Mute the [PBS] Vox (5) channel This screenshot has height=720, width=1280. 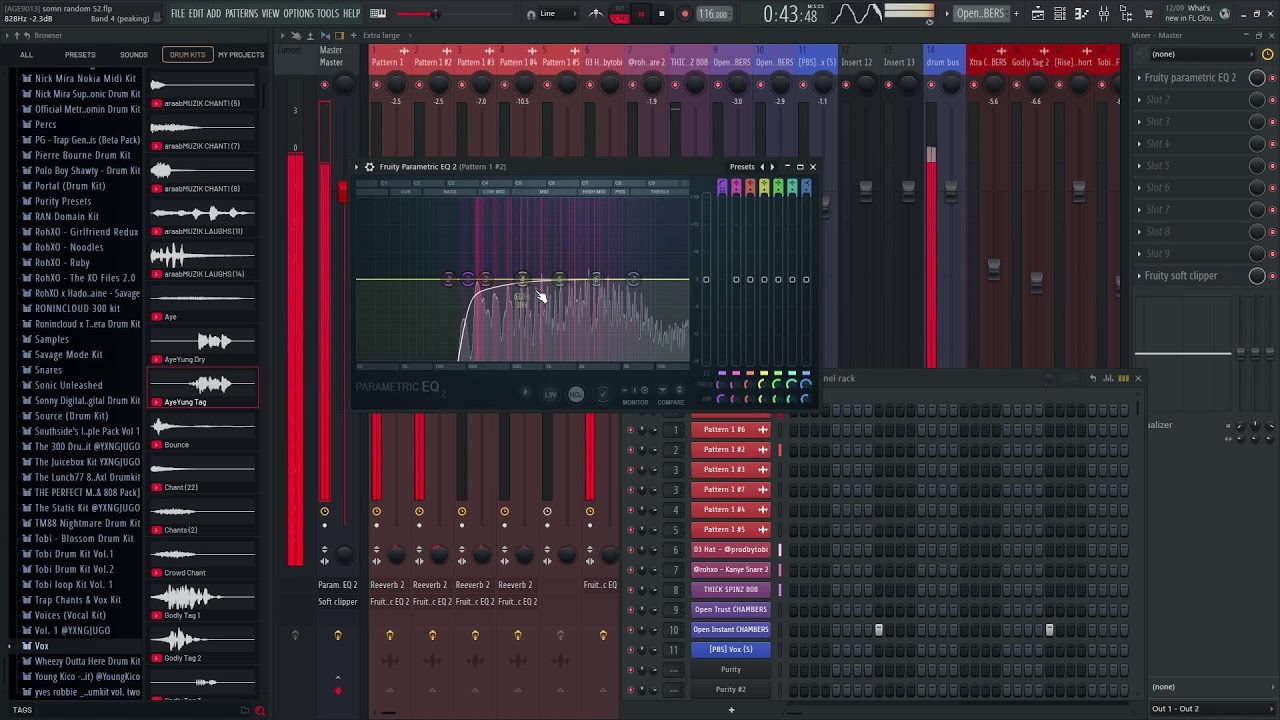pyautogui.click(x=630, y=650)
